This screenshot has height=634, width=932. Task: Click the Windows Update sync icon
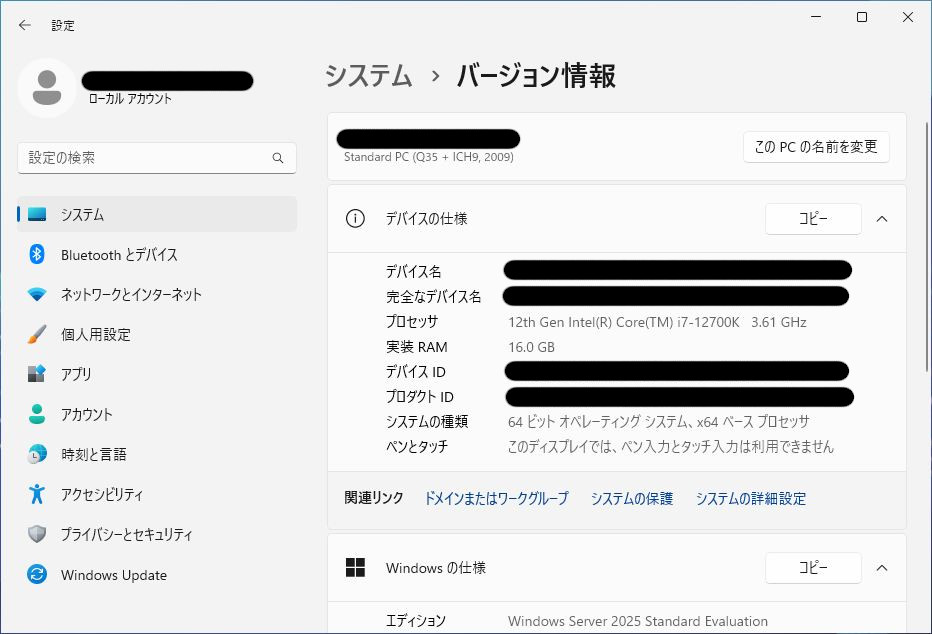pos(37,574)
